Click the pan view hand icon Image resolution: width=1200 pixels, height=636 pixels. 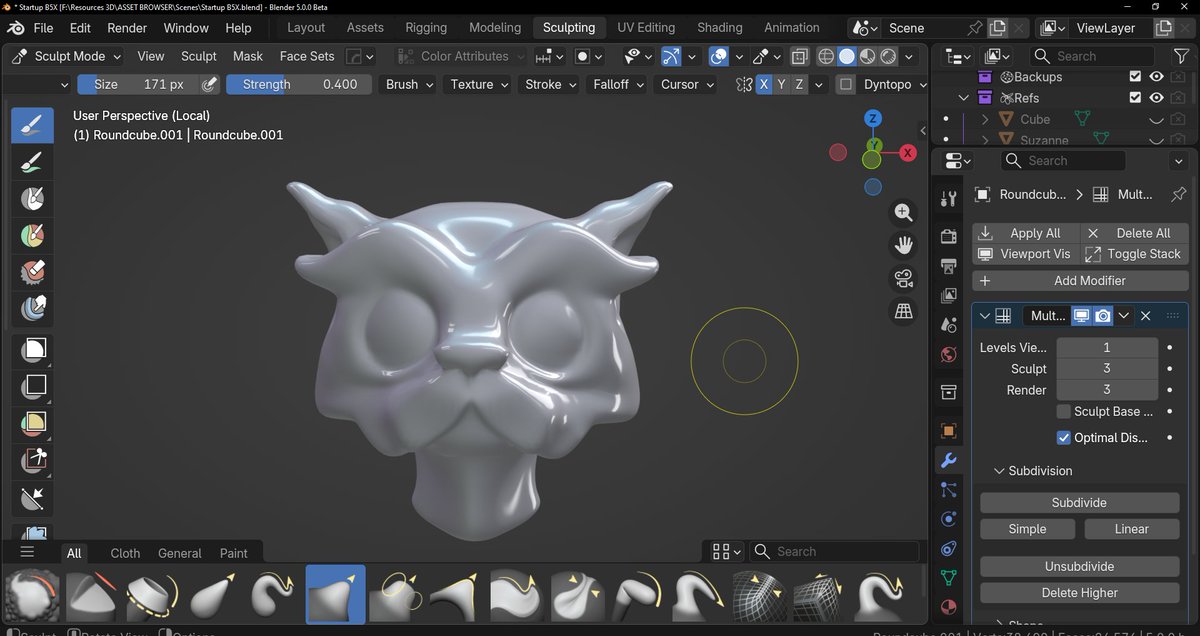[x=904, y=245]
